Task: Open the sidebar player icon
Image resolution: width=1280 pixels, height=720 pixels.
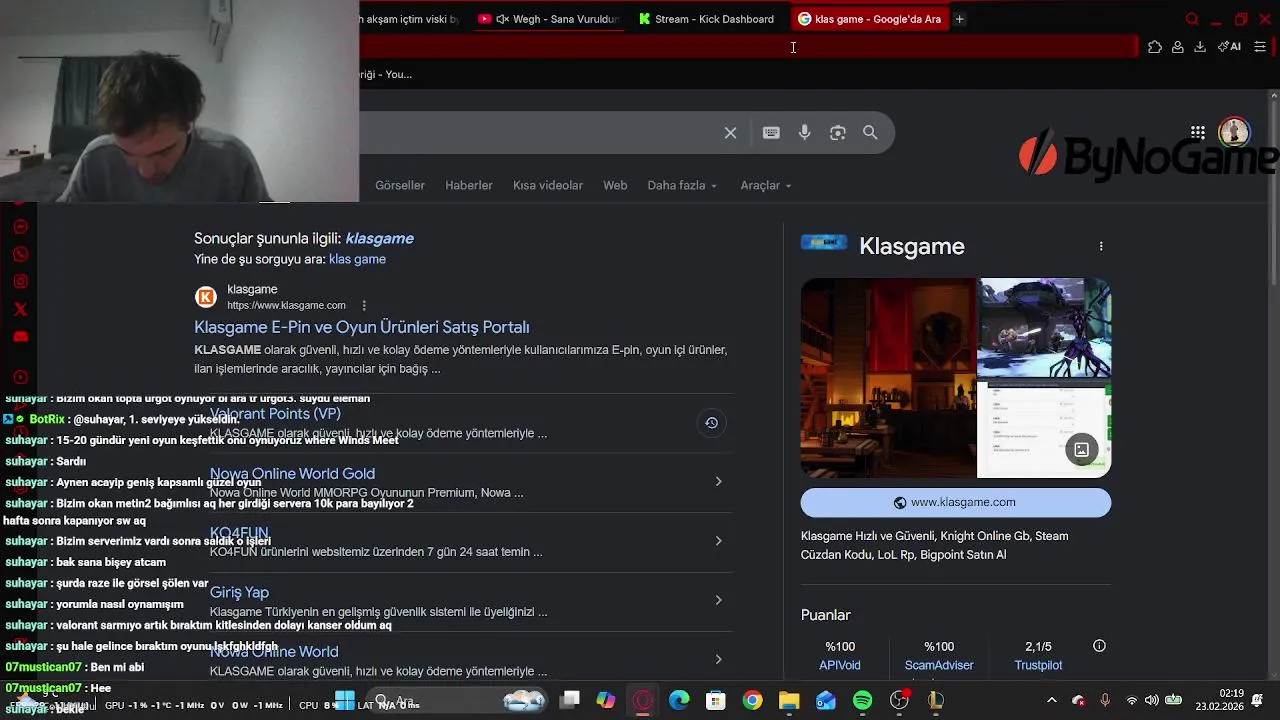Action: coord(20,377)
